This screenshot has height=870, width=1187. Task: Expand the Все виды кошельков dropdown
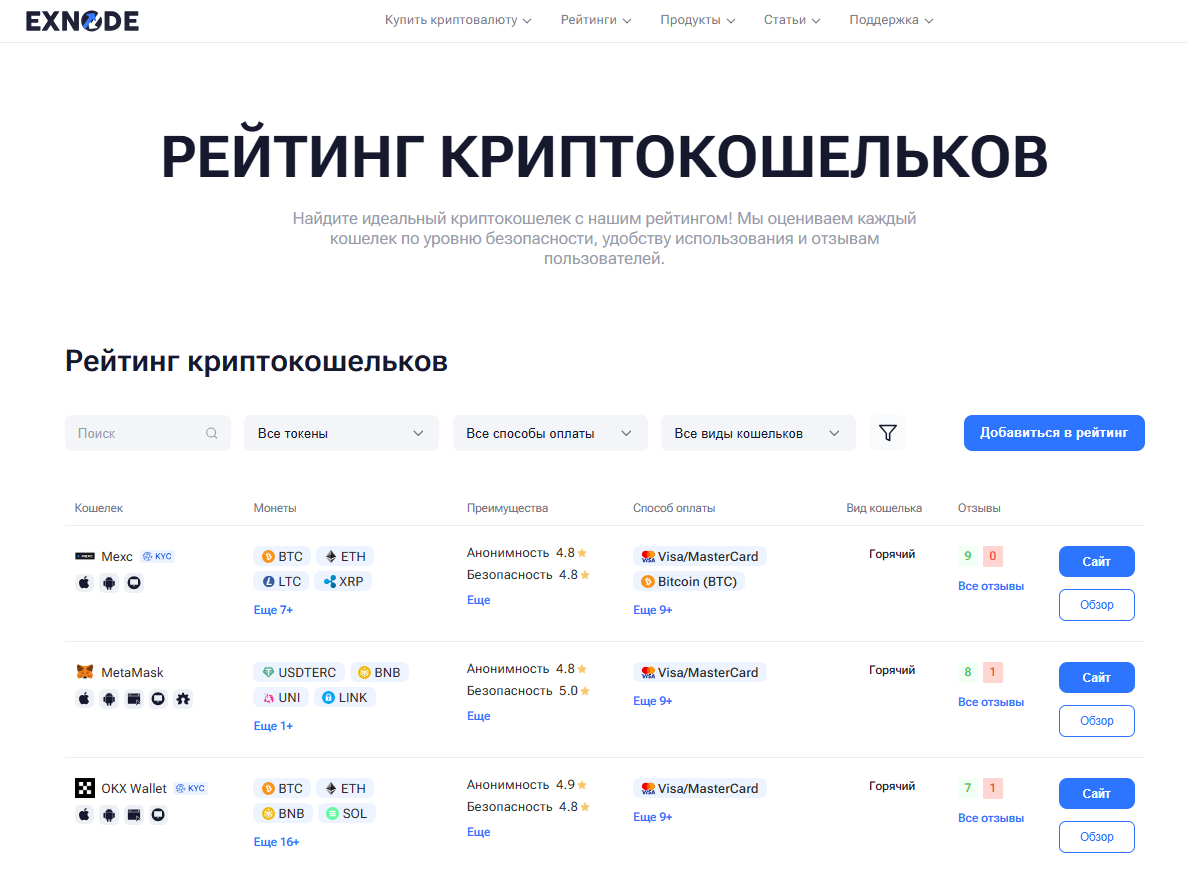(757, 432)
